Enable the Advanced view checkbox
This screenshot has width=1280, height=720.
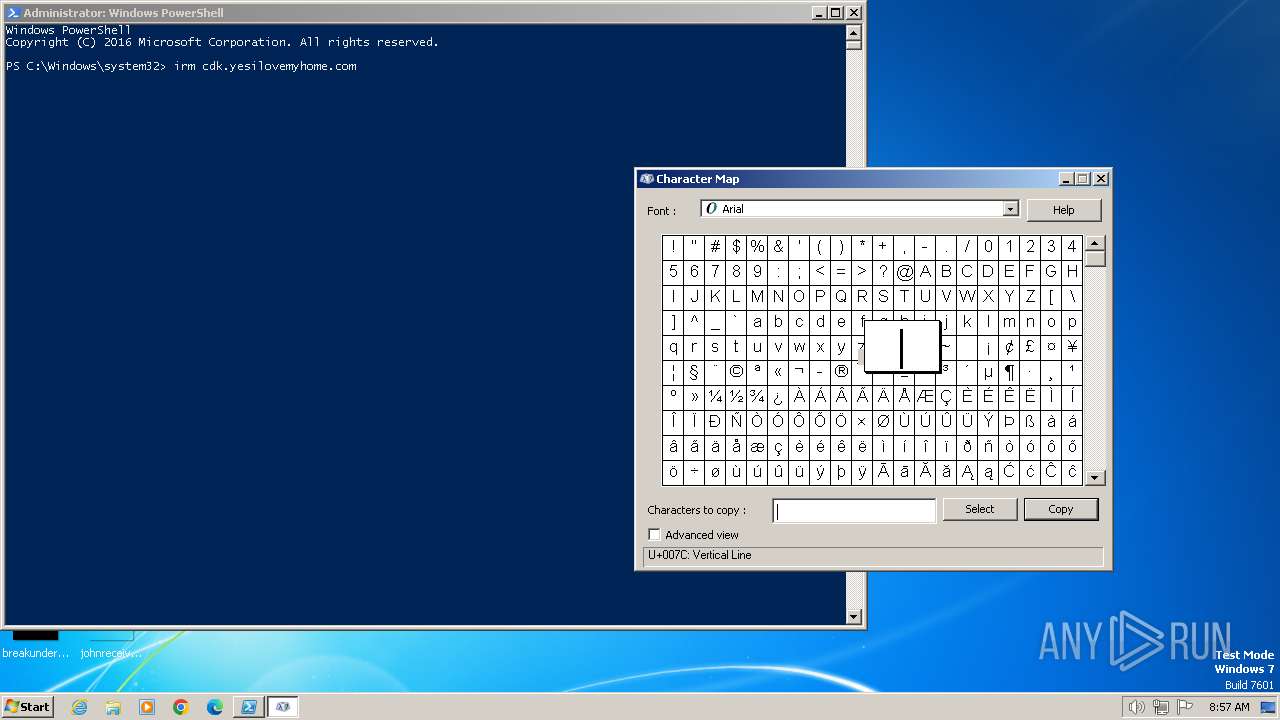pos(654,535)
